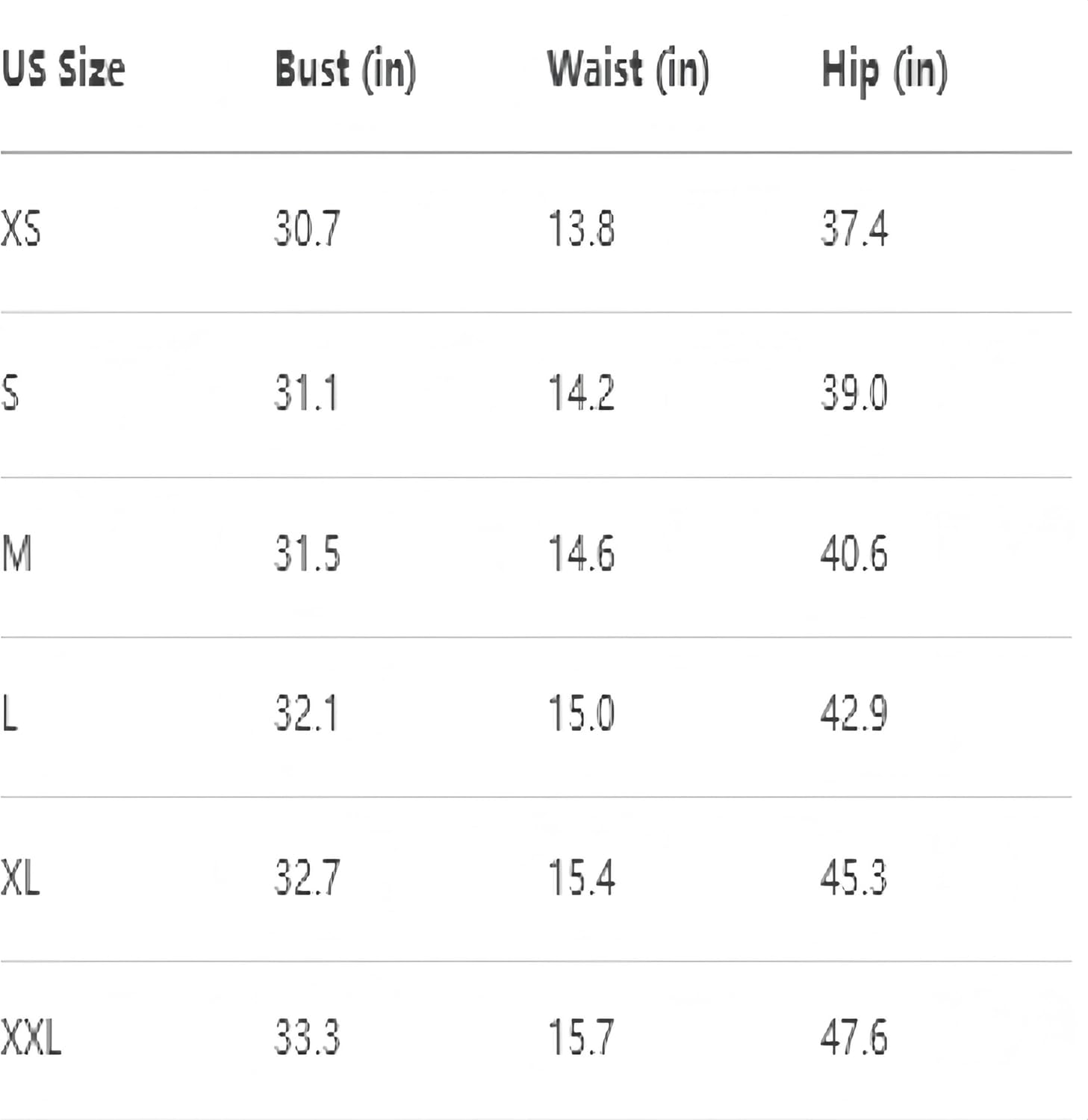1088x1120 pixels.
Task: Select the XL size row label
Action: tap(20, 877)
